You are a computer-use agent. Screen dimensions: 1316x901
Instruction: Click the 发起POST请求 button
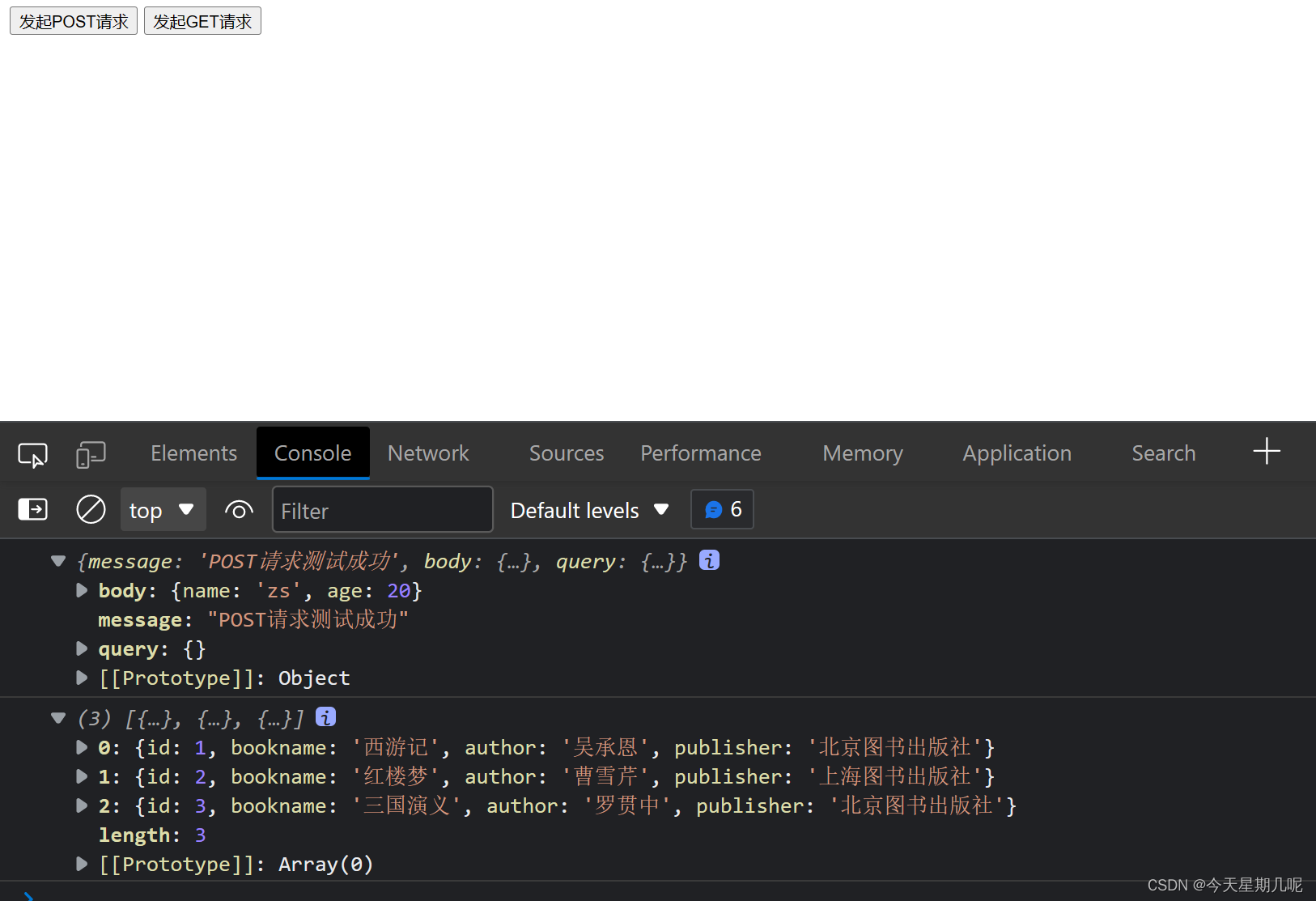pos(73,20)
